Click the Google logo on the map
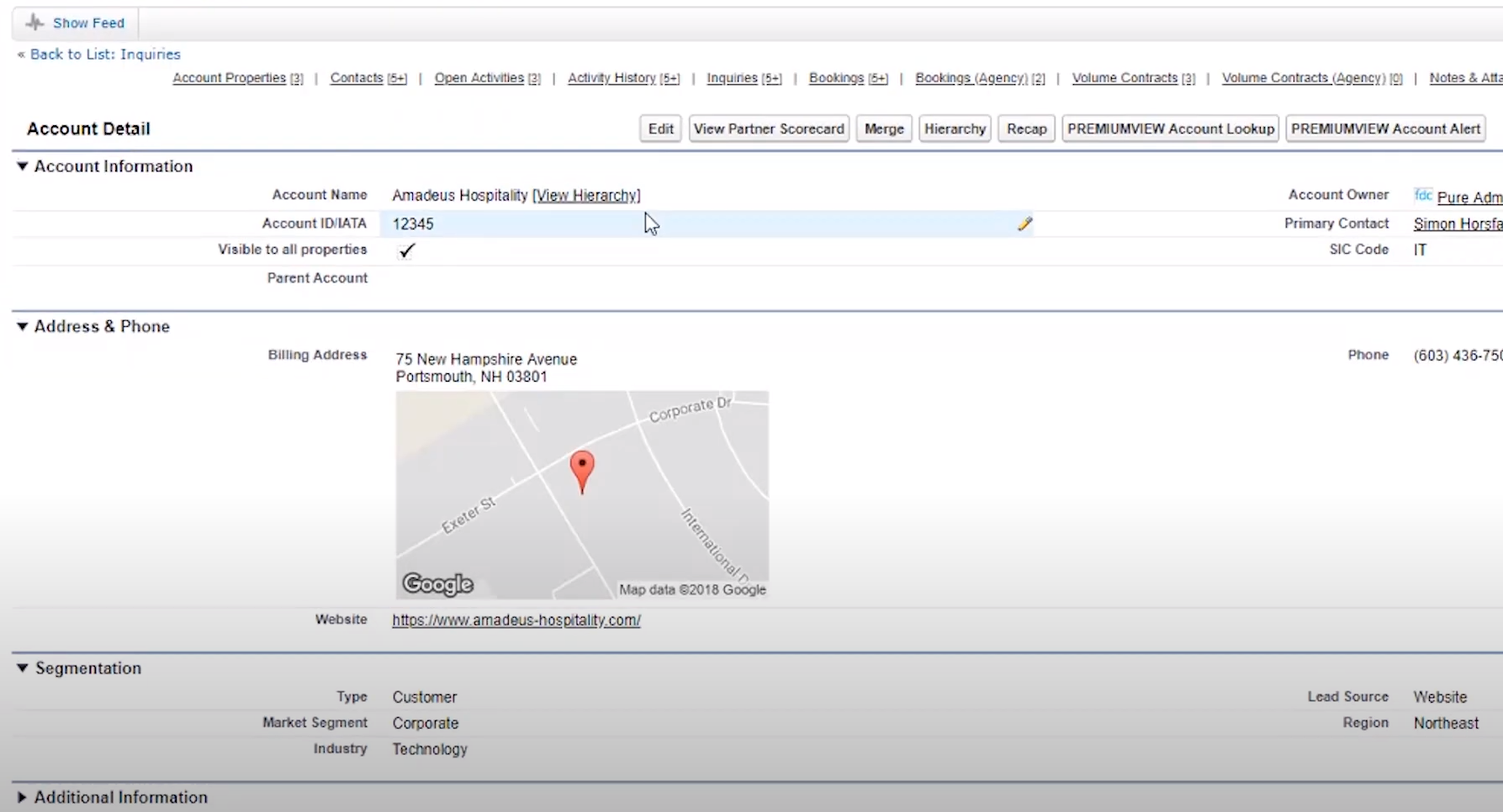 (438, 584)
